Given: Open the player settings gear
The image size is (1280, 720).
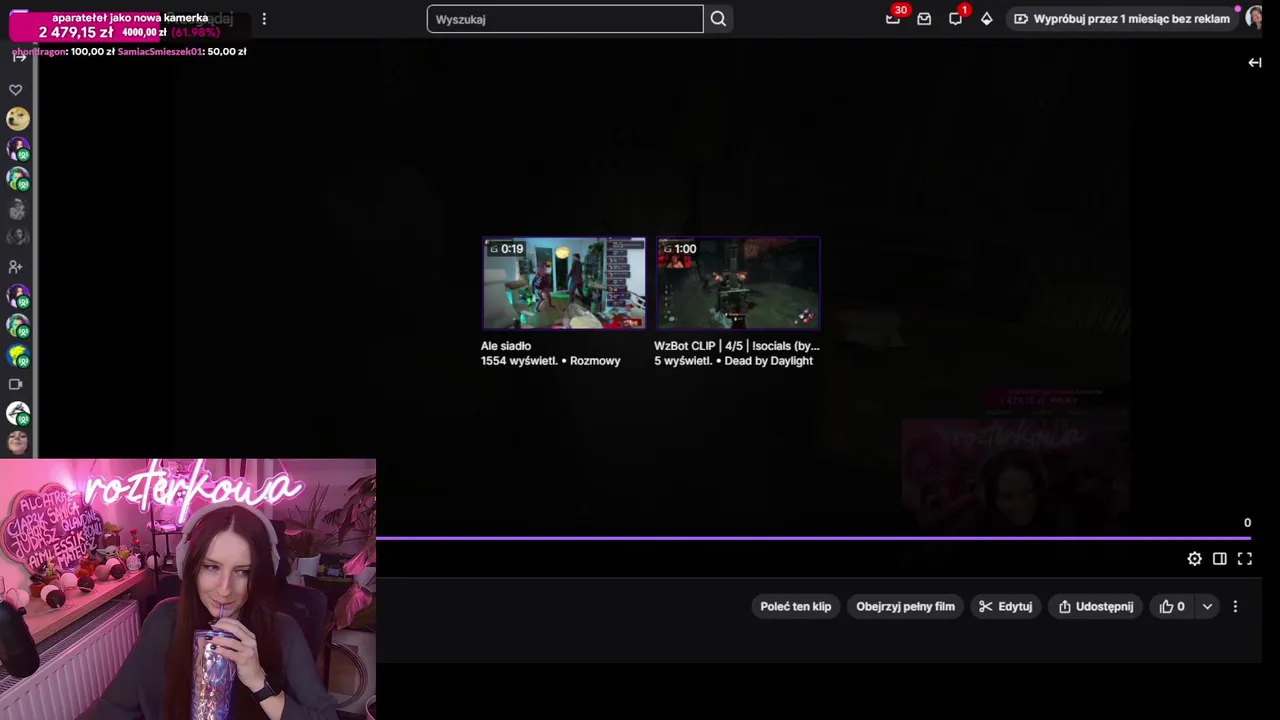Looking at the screenshot, I should [1194, 559].
